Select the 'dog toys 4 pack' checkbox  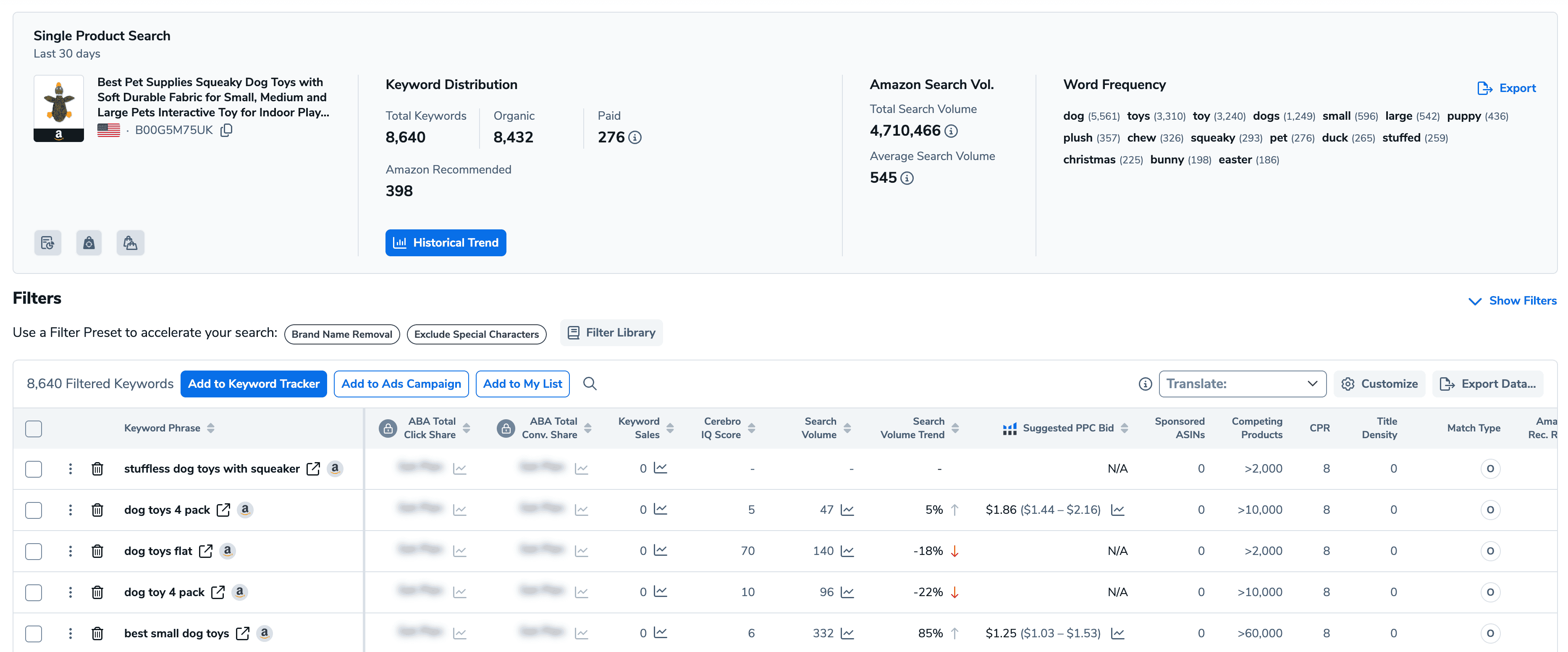coord(34,510)
